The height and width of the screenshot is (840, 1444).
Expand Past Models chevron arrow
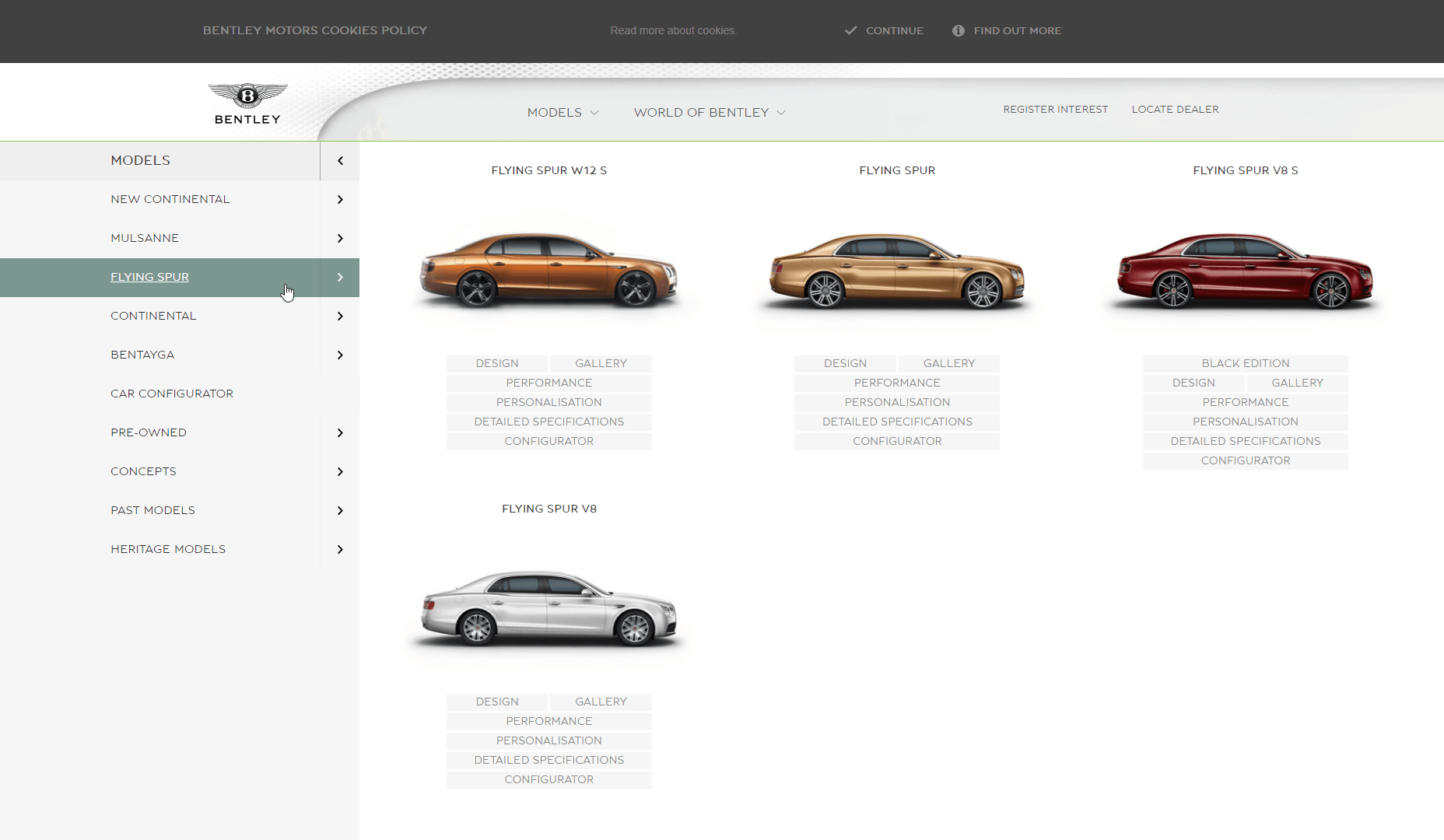340,510
